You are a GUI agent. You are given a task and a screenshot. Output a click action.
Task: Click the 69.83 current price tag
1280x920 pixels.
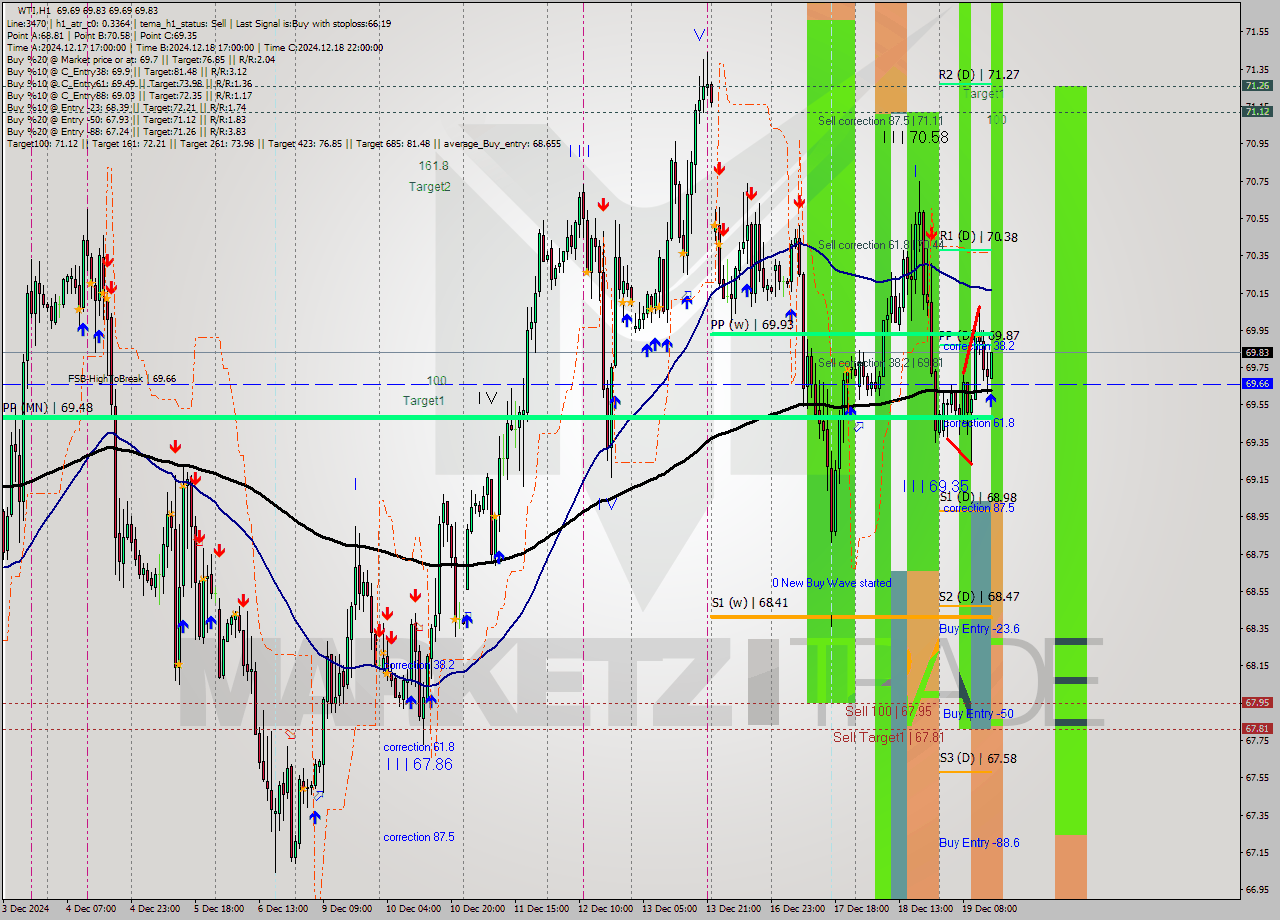pos(1257,353)
